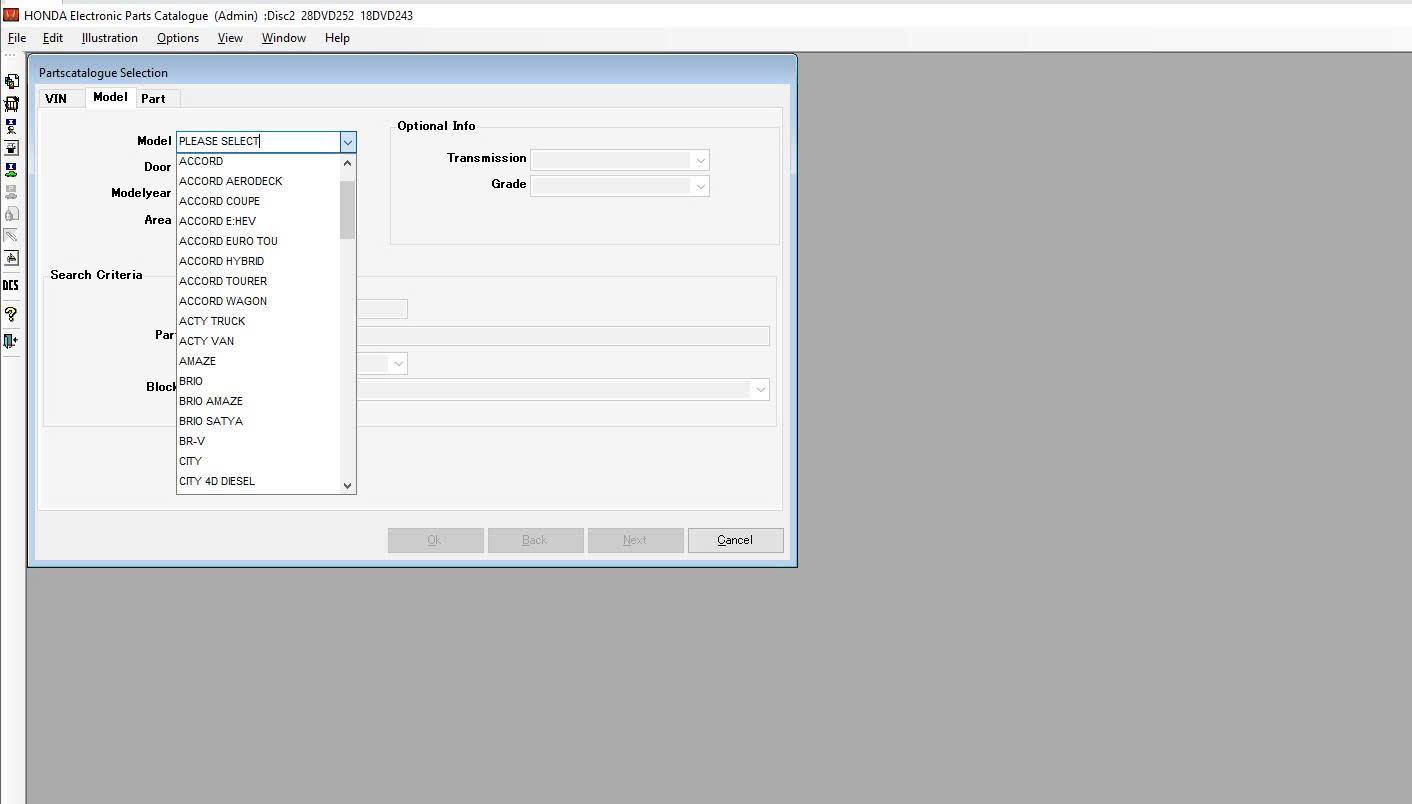Select ACCORD E:HEV from model list
Screen dimensions: 1412x804
[258, 221]
